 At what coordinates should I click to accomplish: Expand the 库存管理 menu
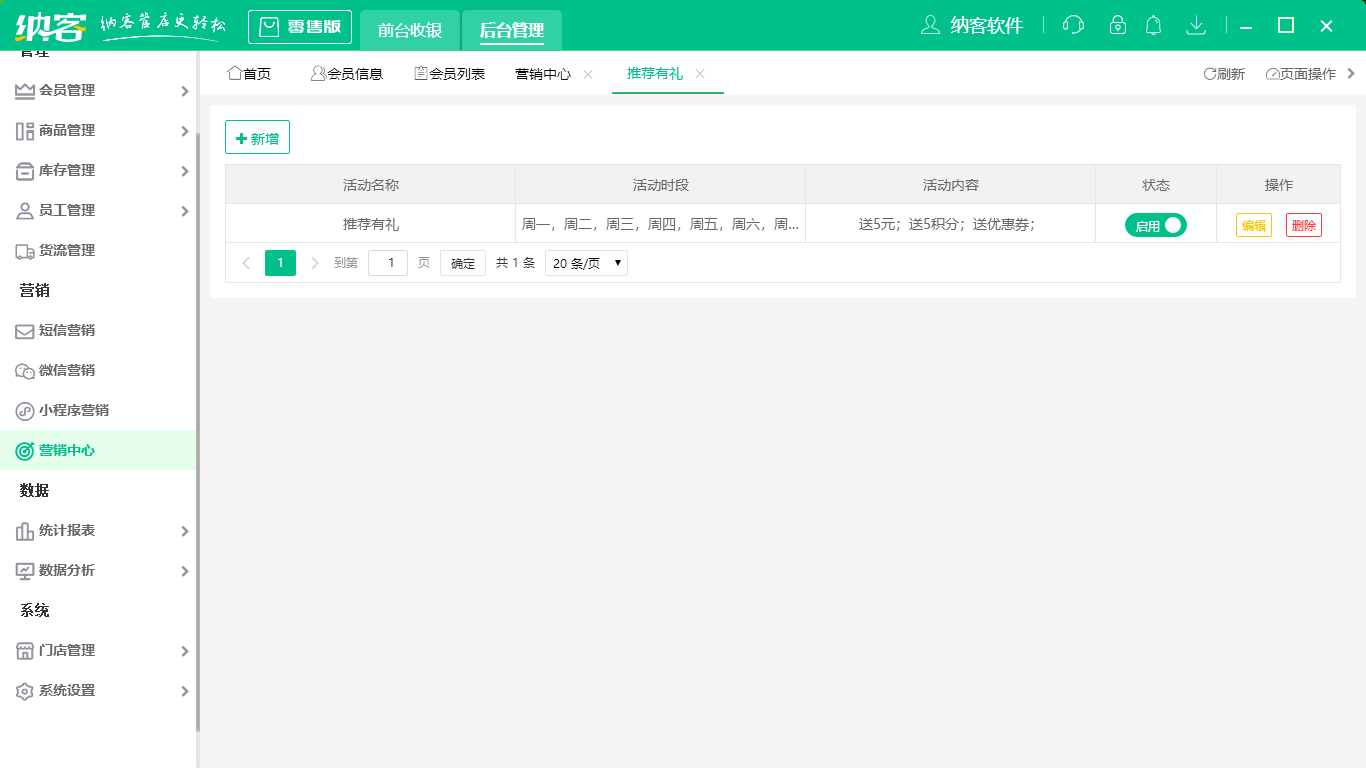pos(185,170)
